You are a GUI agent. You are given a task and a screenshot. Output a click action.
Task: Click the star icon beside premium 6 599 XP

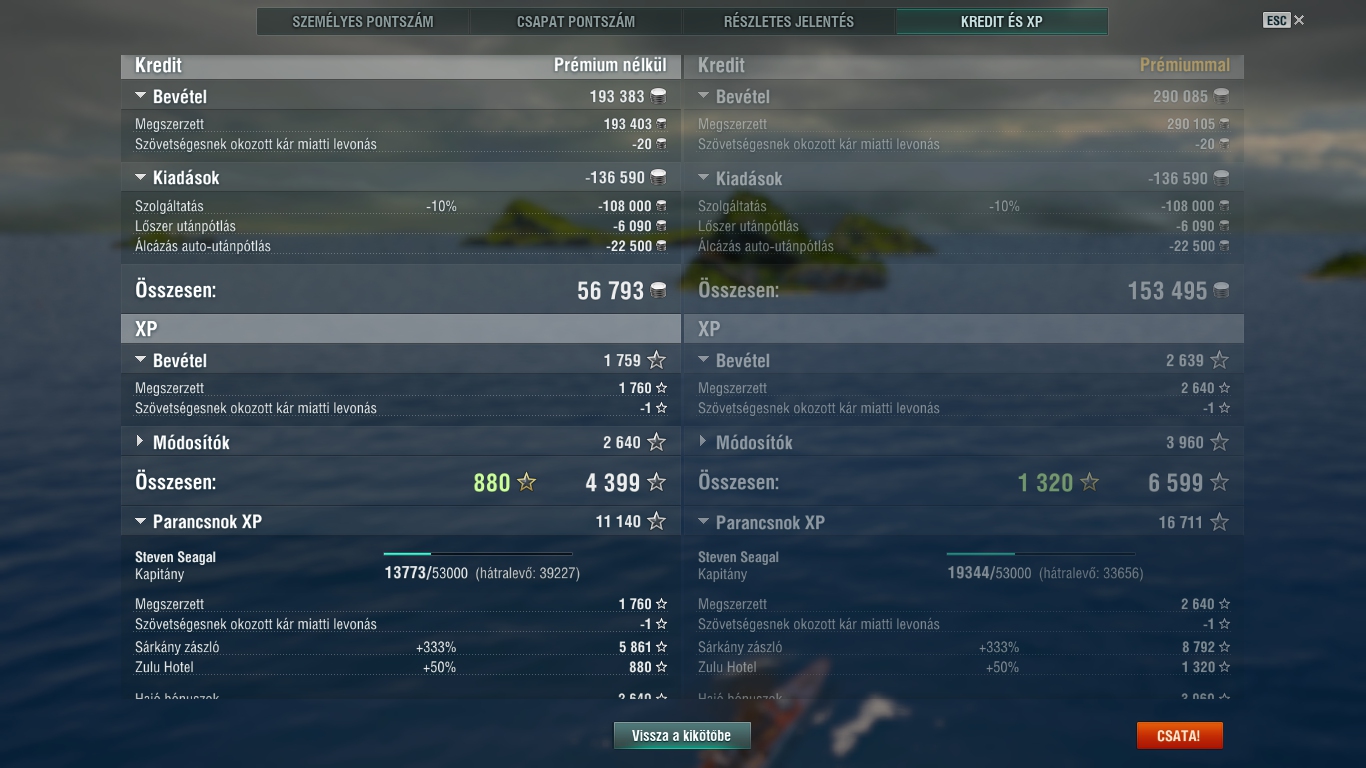[1219, 482]
